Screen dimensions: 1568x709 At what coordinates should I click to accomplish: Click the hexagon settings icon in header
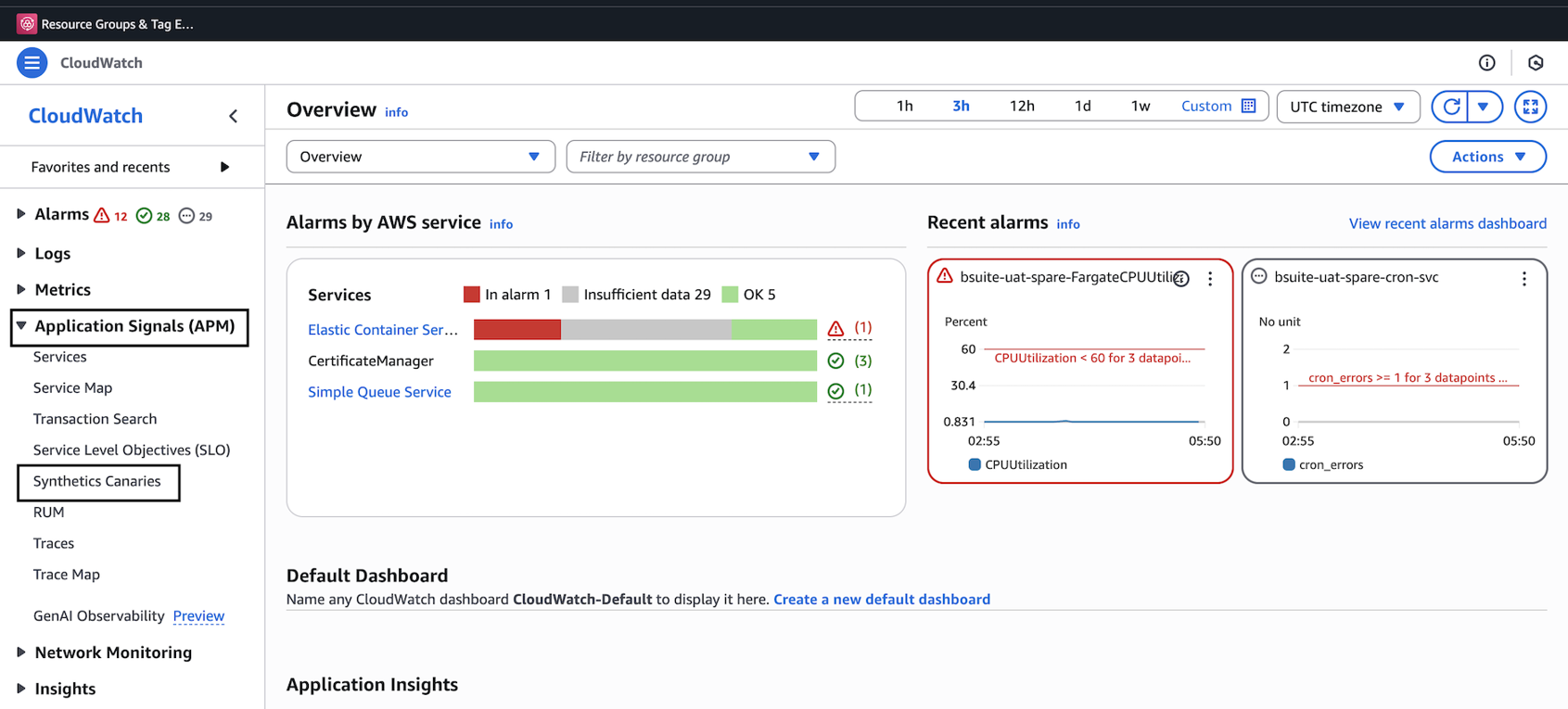pos(1536,63)
